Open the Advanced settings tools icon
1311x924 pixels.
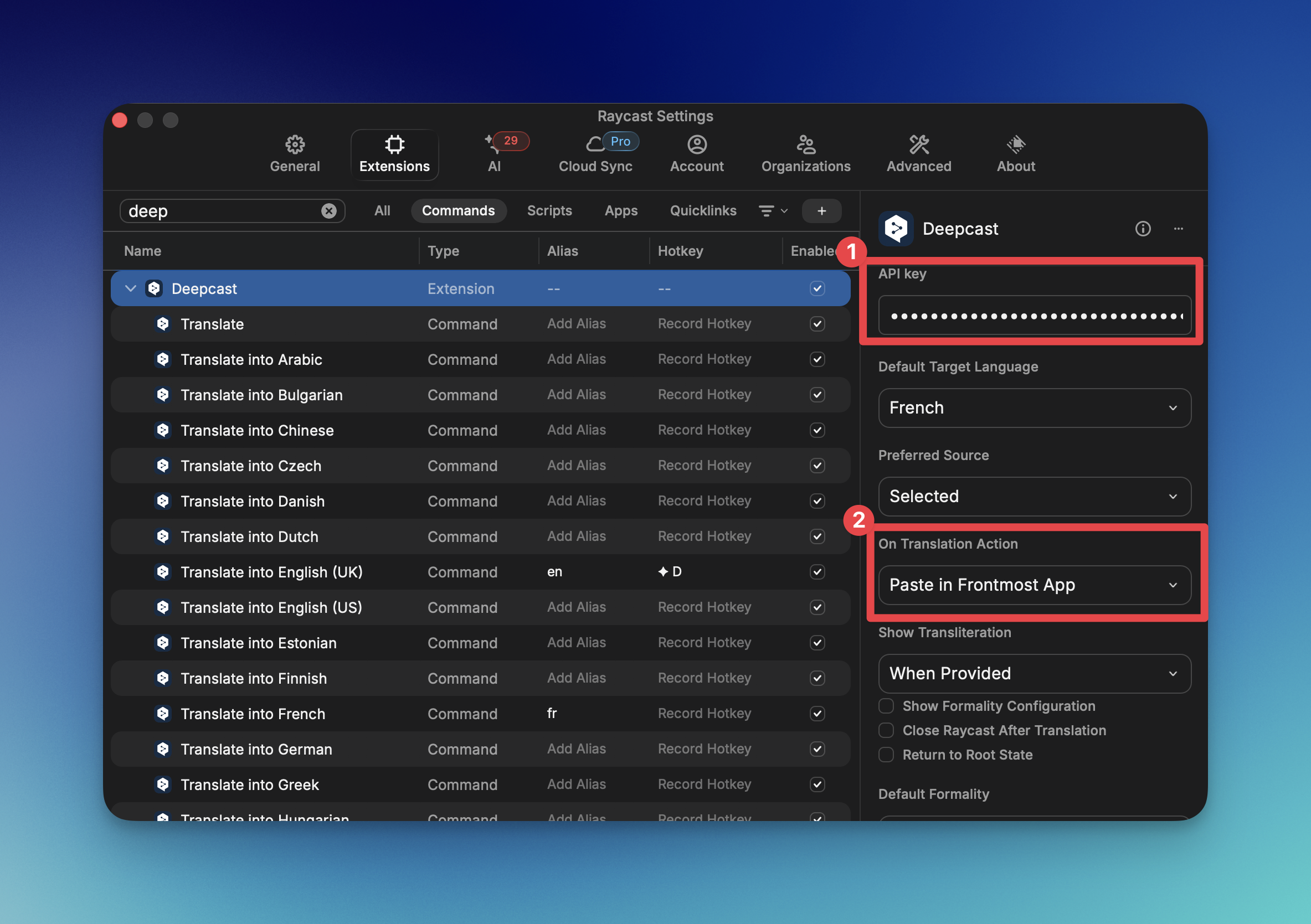[918, 144]
